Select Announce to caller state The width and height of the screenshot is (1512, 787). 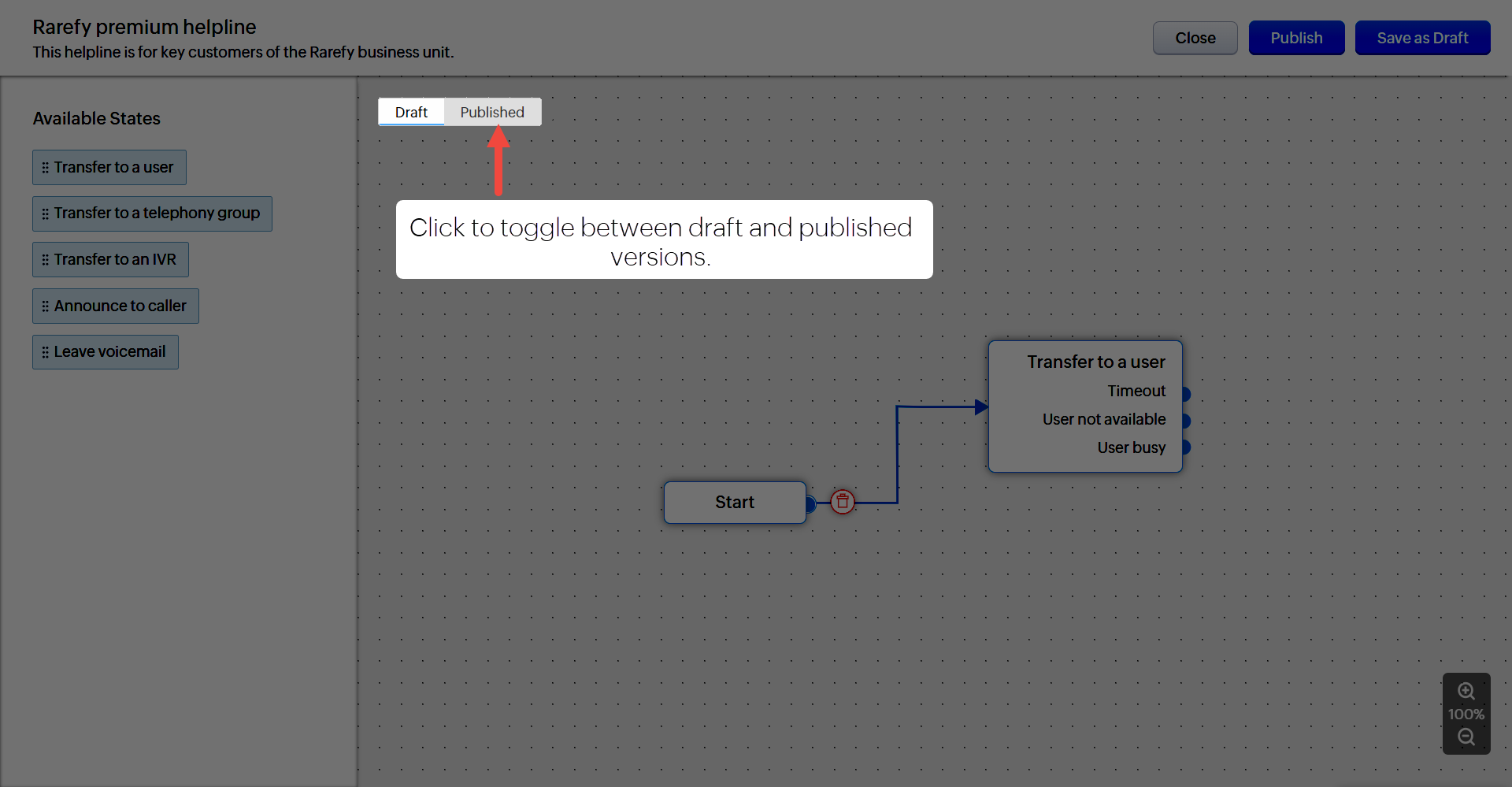pos(116,306)
